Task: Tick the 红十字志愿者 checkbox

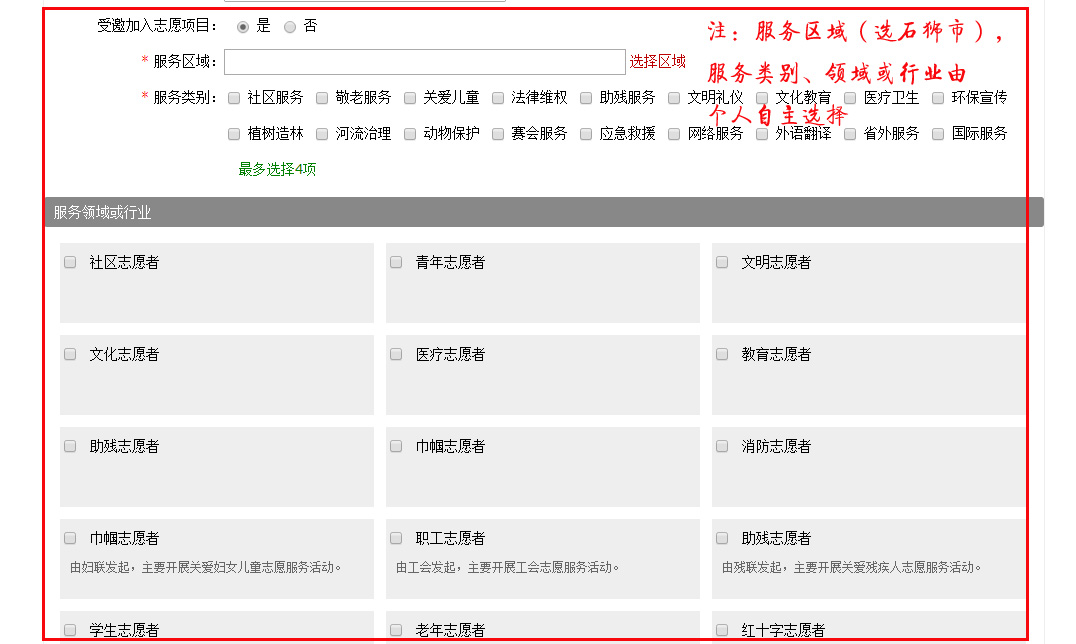Action: (722, 630)
